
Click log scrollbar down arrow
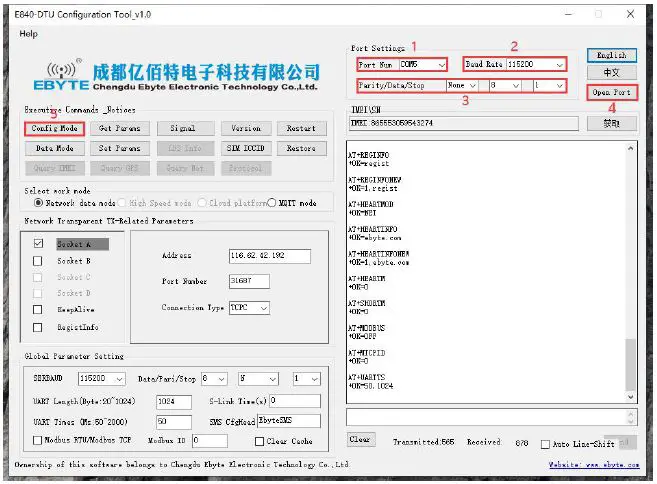(631, 396)
